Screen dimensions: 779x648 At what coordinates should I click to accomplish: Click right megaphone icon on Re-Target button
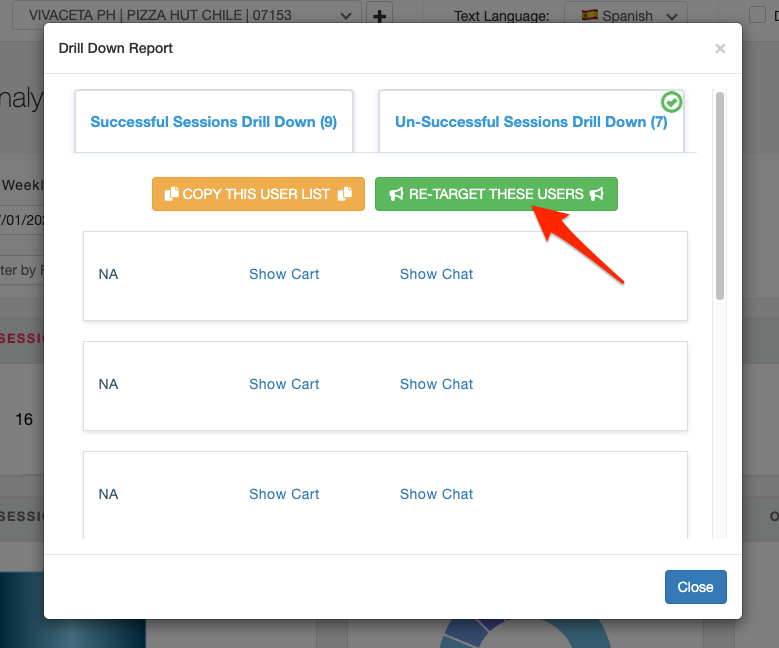(x=597, y=194)
